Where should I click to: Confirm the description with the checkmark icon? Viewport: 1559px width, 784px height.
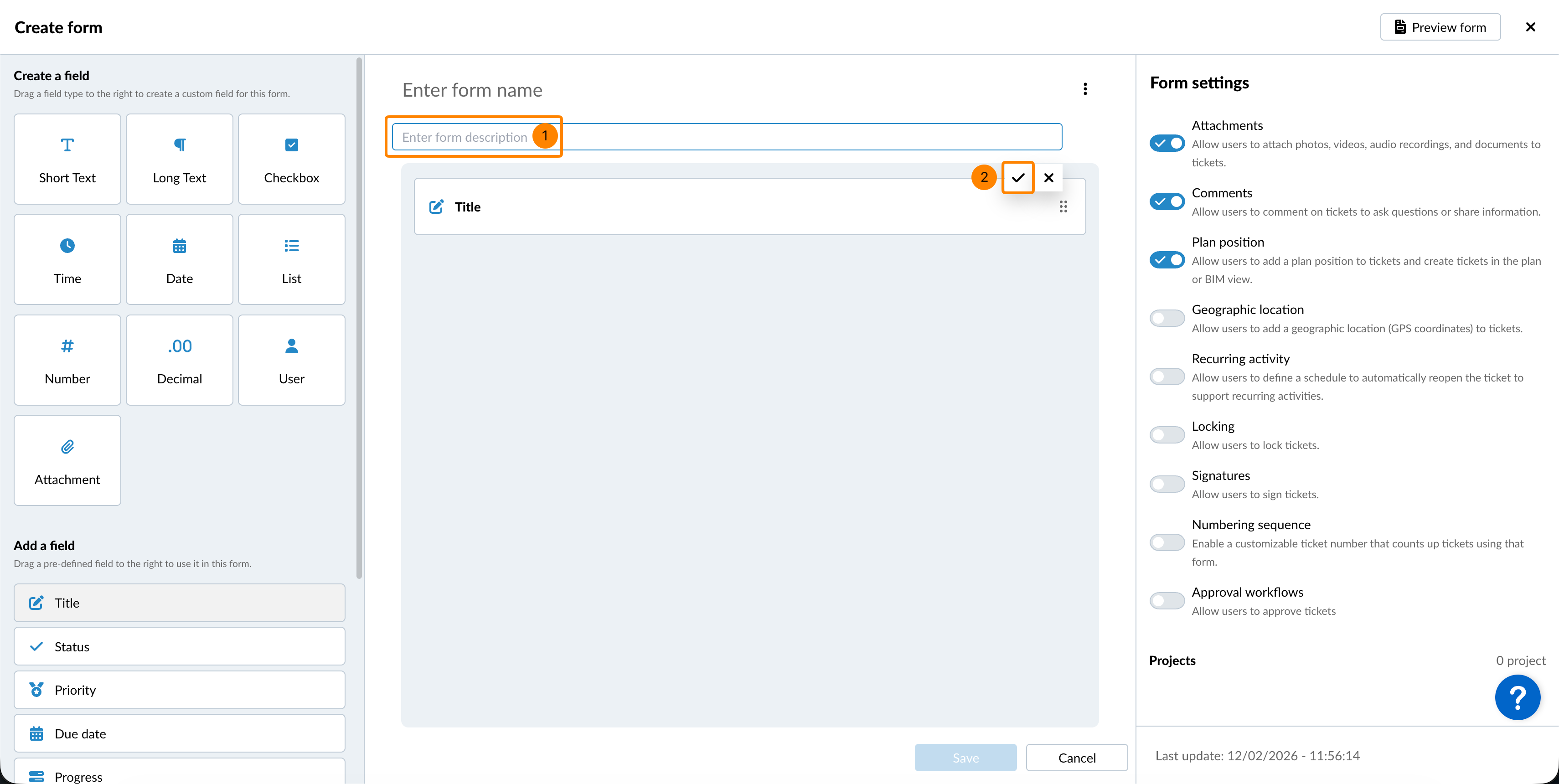[1018, 178]
